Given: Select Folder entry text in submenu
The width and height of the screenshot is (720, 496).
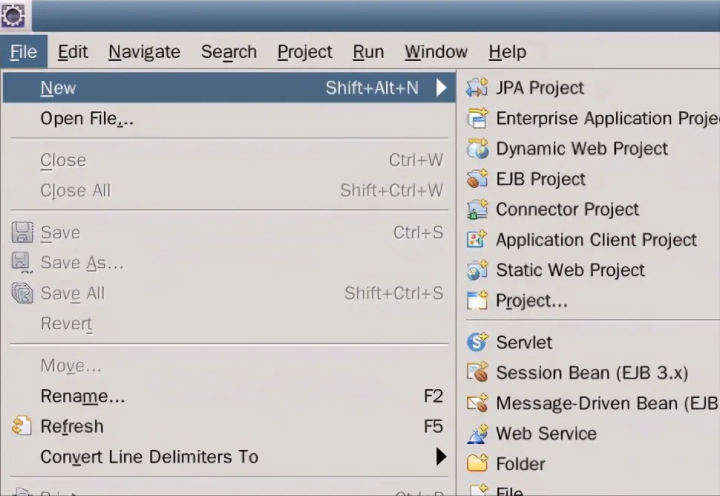Looking at the screenshot, I should [x=520, y=464].
